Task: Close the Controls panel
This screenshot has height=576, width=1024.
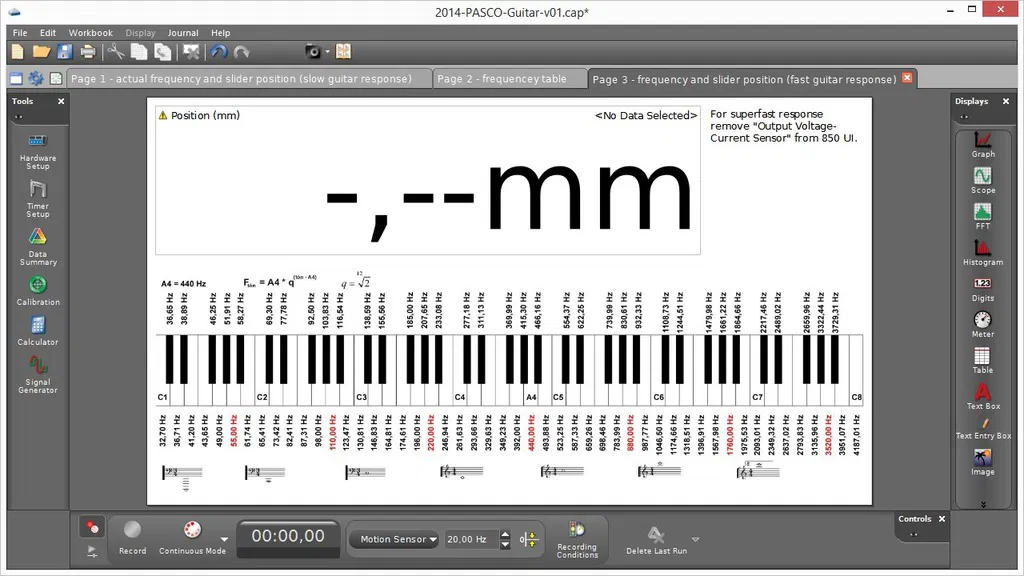Action: coord(942,519)
